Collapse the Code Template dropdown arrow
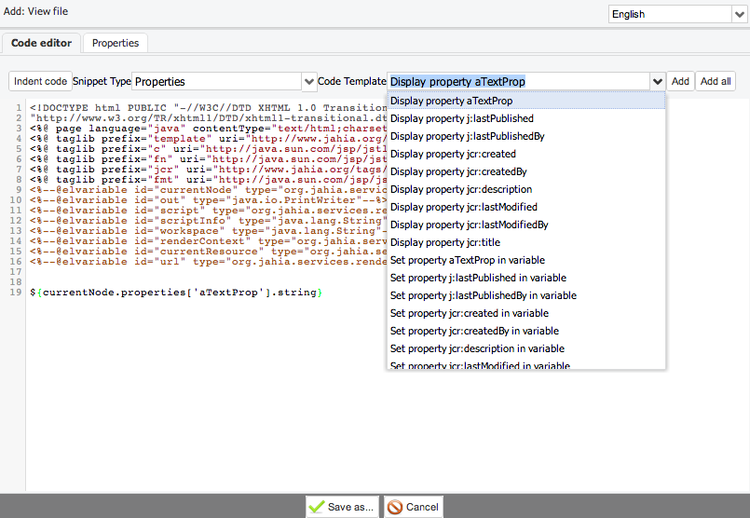Screen dimensions: 750x518 point(657,82)
